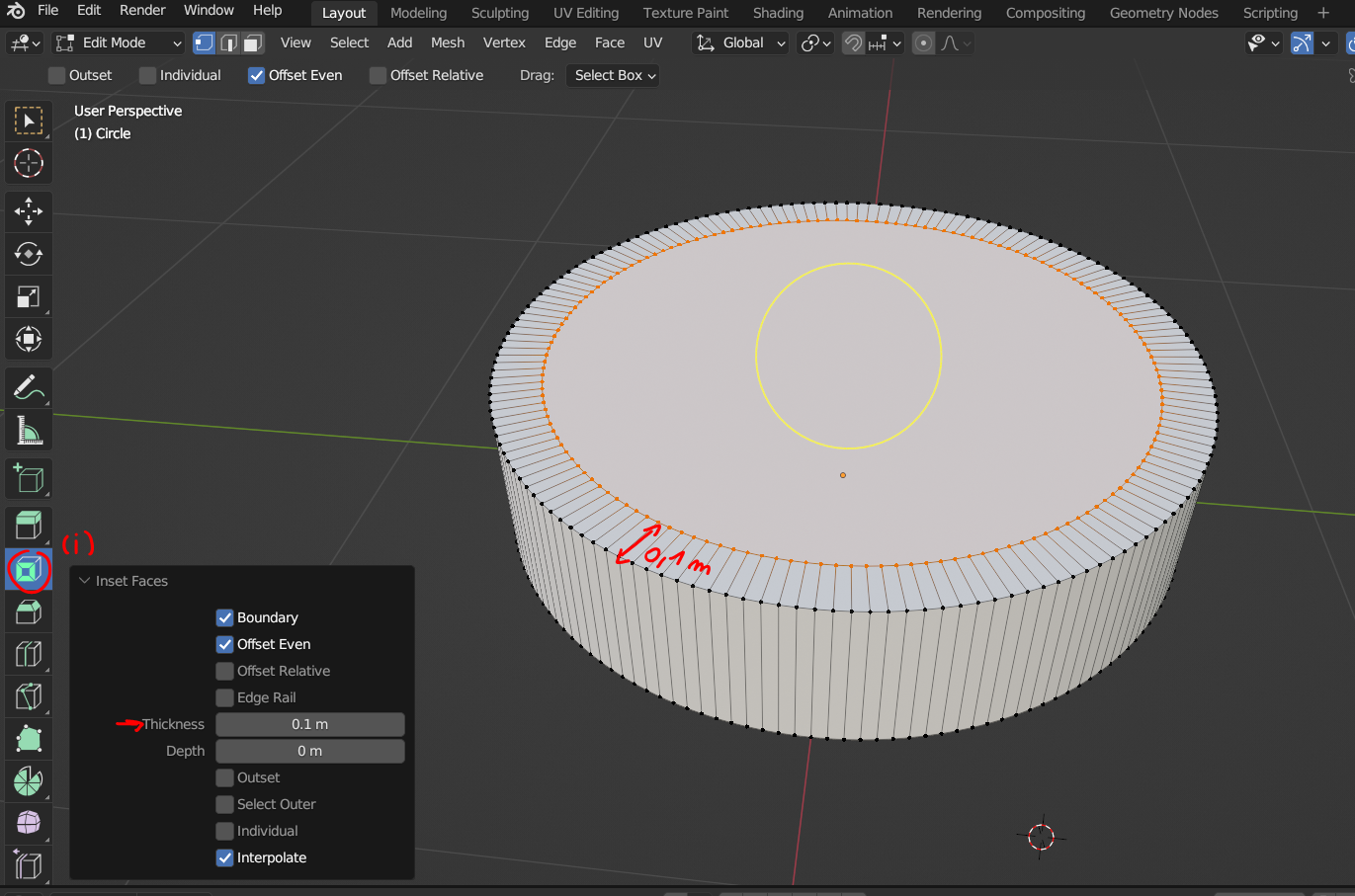
Task: Activate the Add Cube tool
Action: click(29, 479)
